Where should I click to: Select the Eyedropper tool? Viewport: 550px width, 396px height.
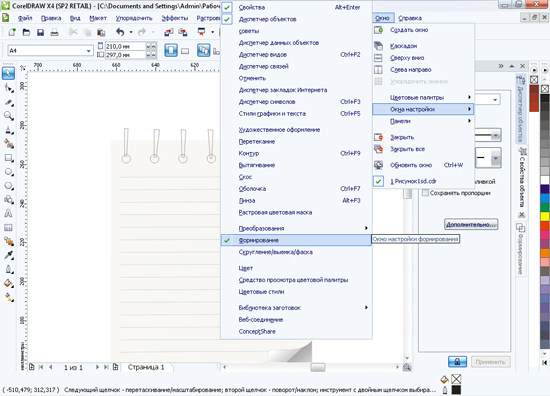pyautogui.click(x=8, y=255)
